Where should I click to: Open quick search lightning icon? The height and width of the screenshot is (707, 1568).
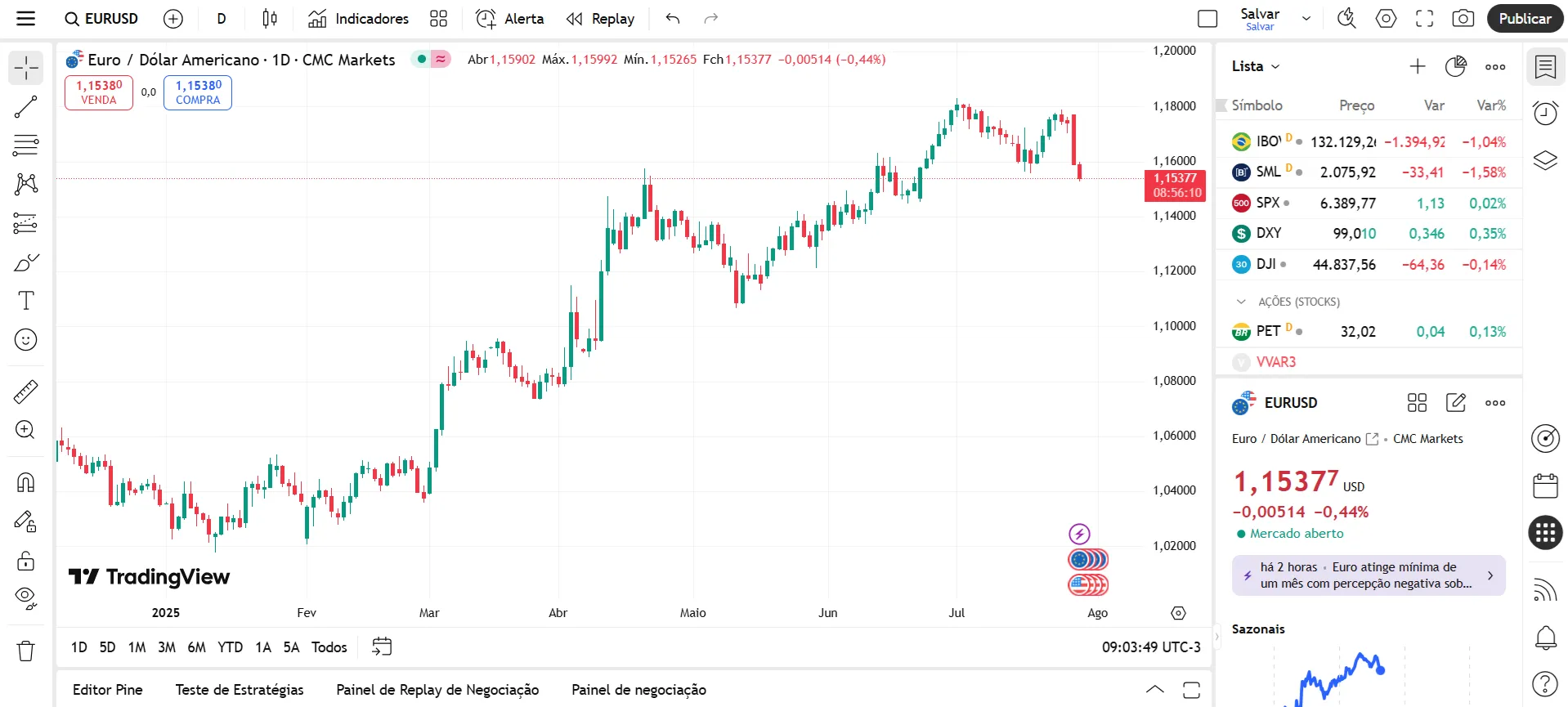point(1346,18)
